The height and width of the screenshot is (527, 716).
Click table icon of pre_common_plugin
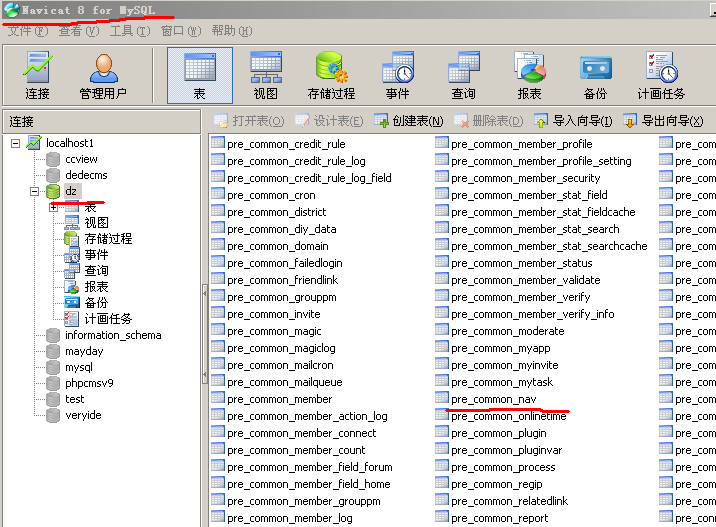[442, 432]
